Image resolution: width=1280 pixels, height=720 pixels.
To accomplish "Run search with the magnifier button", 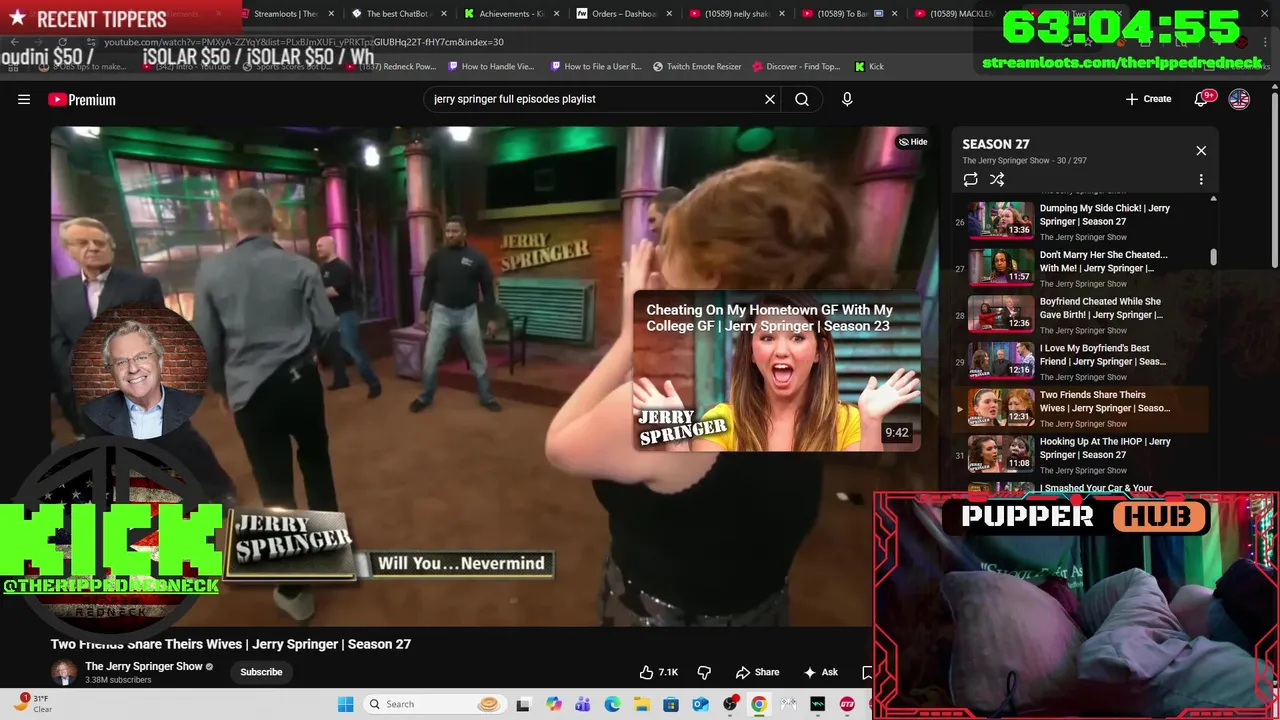I will point(802,99).
